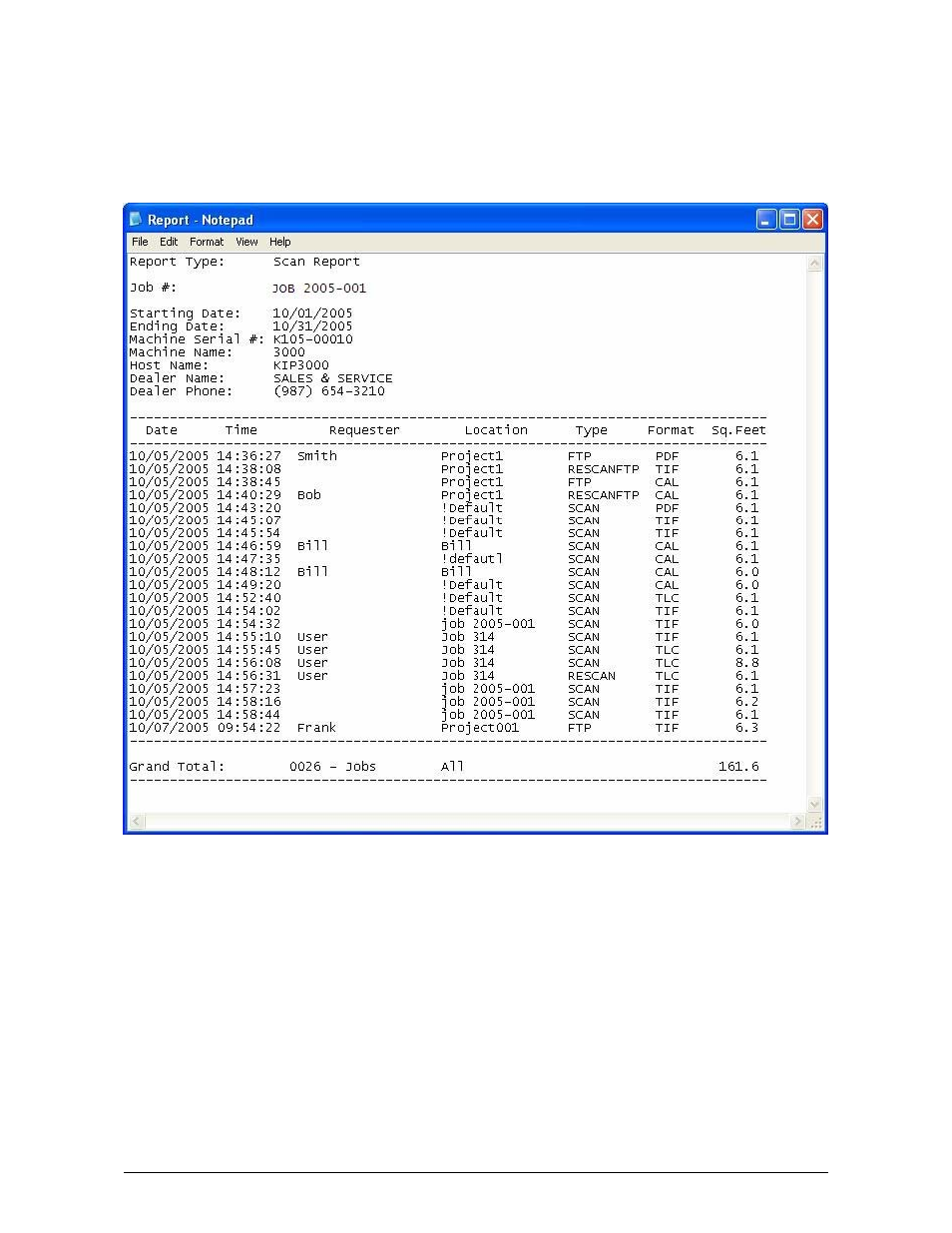Click the horizontal scrollbar left arrow
952x1233 pixels.
tap(138, 822)
